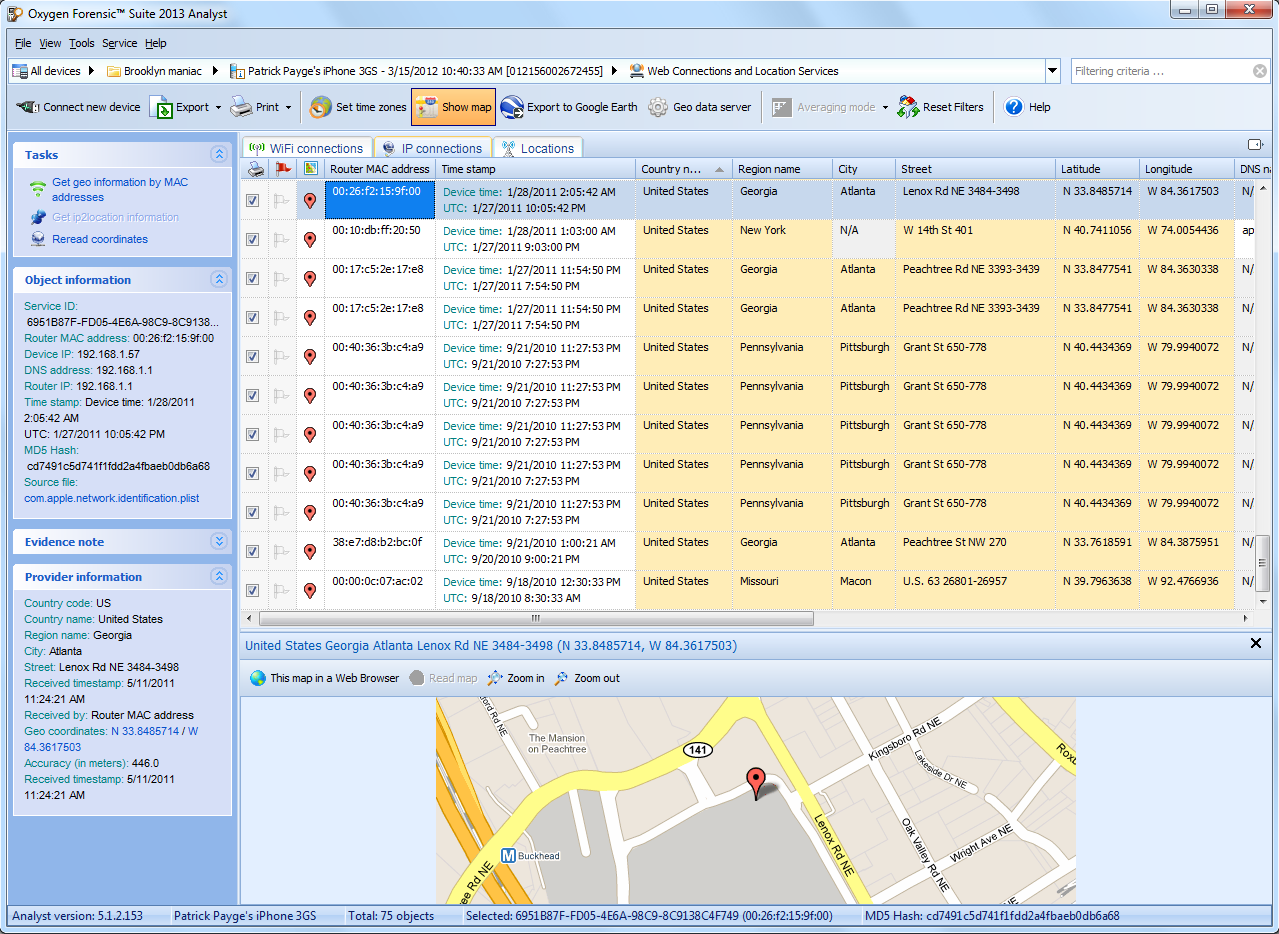1279x934 pixels.
Task: Click Get geo information by MAC addresses
Action: tap(120, 190)
